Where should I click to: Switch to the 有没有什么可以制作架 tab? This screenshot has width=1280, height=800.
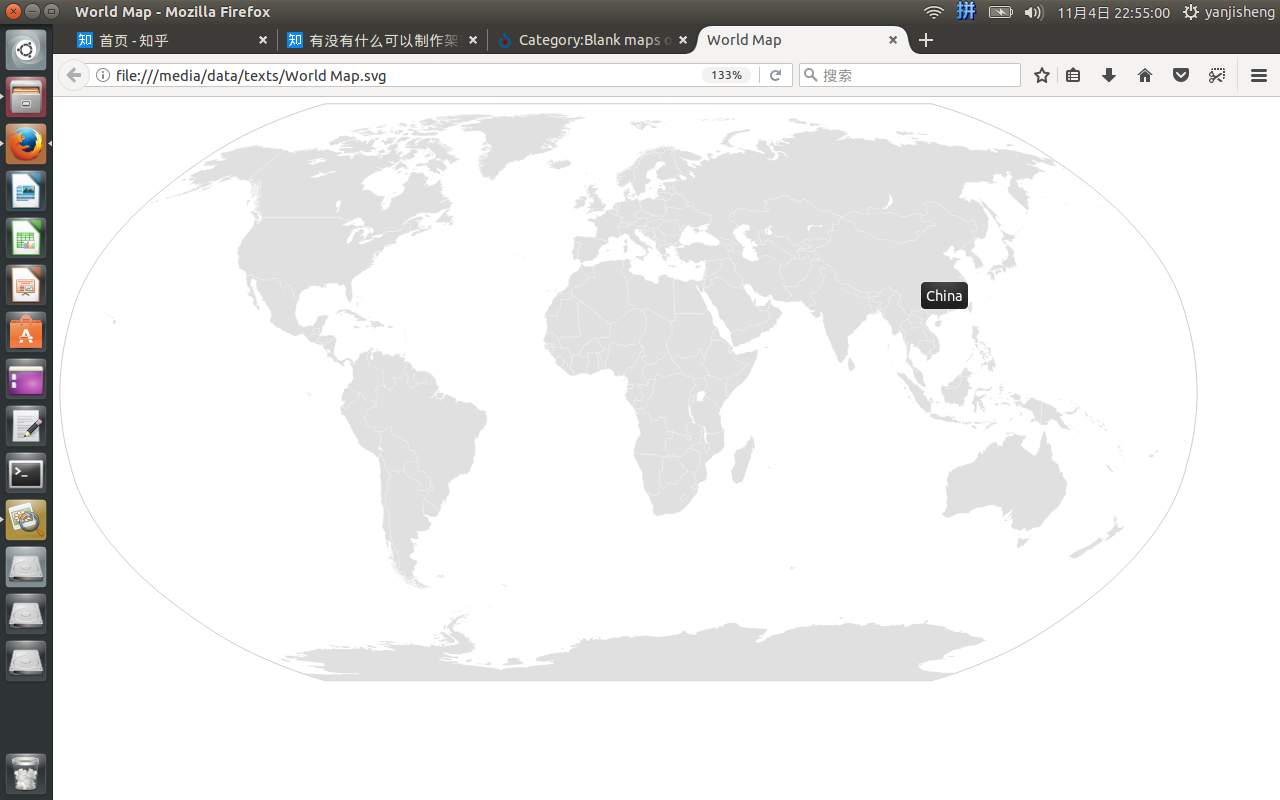click(x=382, y=40)
